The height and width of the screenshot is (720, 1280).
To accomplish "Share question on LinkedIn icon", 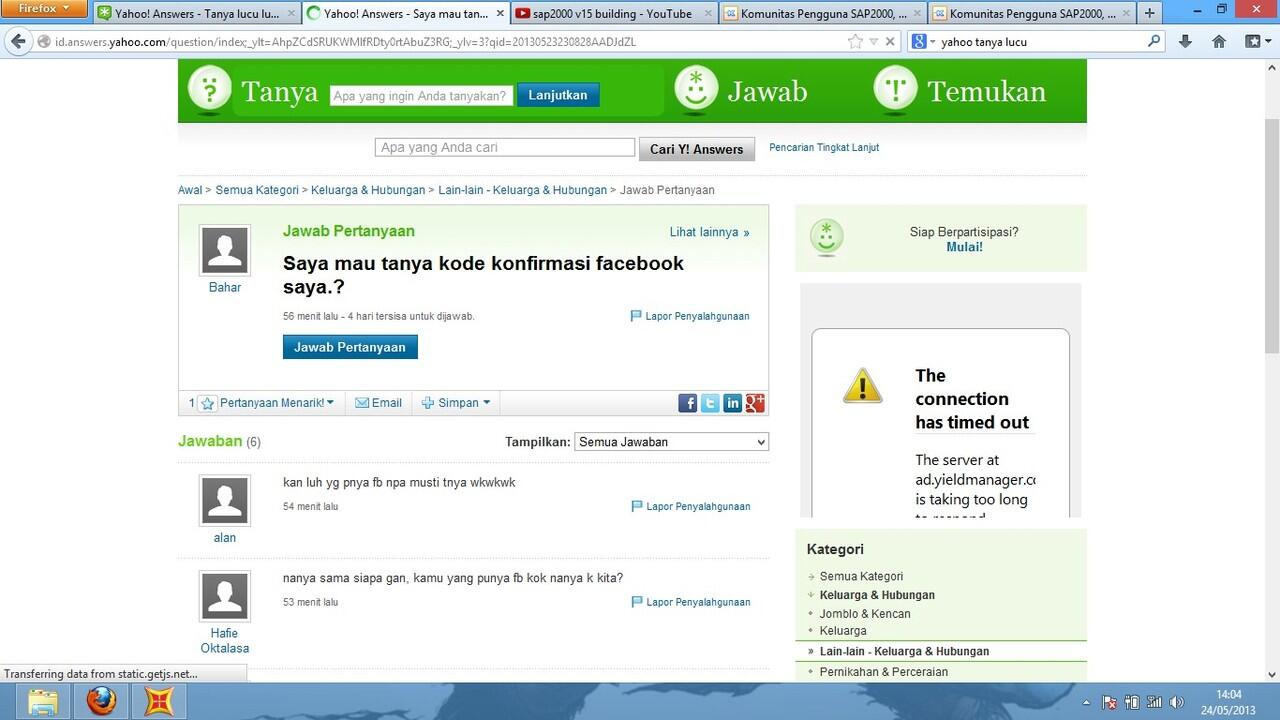I will tap(733, 403).
